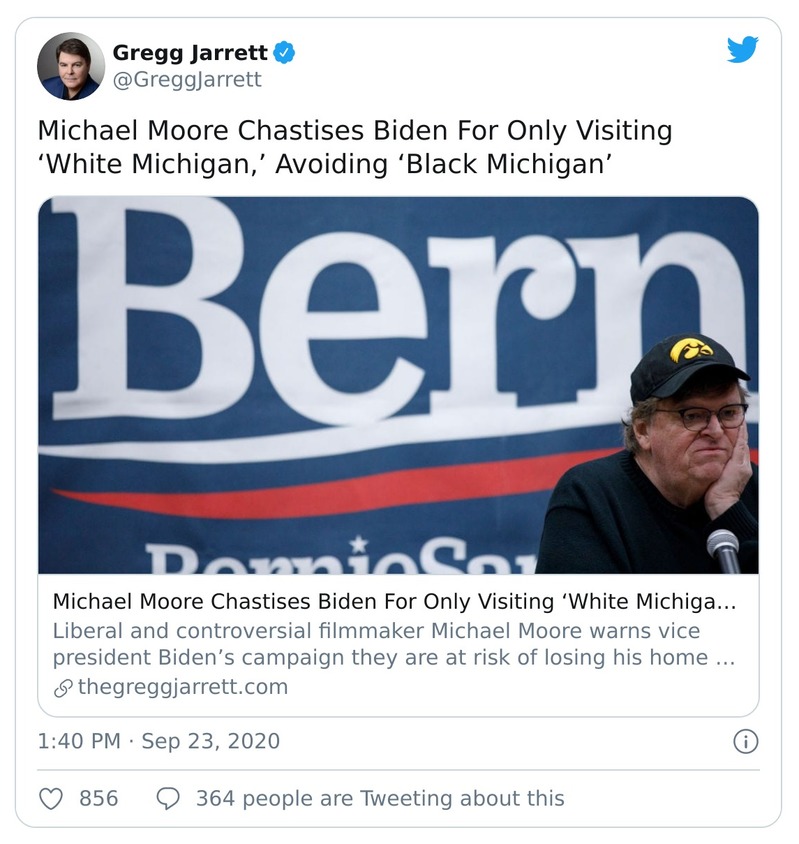Click the '1:40 PM' tweet time
799x844 pixels.
[x=78, y=741]
